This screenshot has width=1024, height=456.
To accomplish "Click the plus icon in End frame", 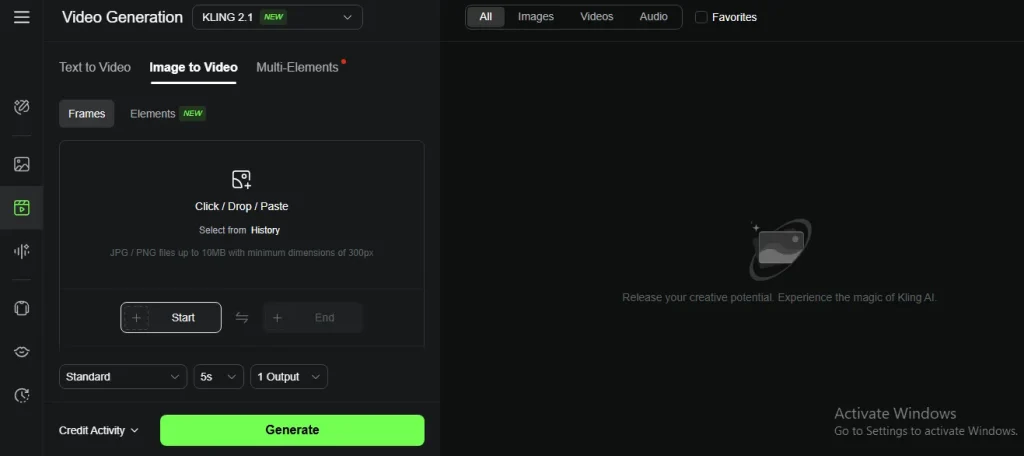I will pos(277,318).
